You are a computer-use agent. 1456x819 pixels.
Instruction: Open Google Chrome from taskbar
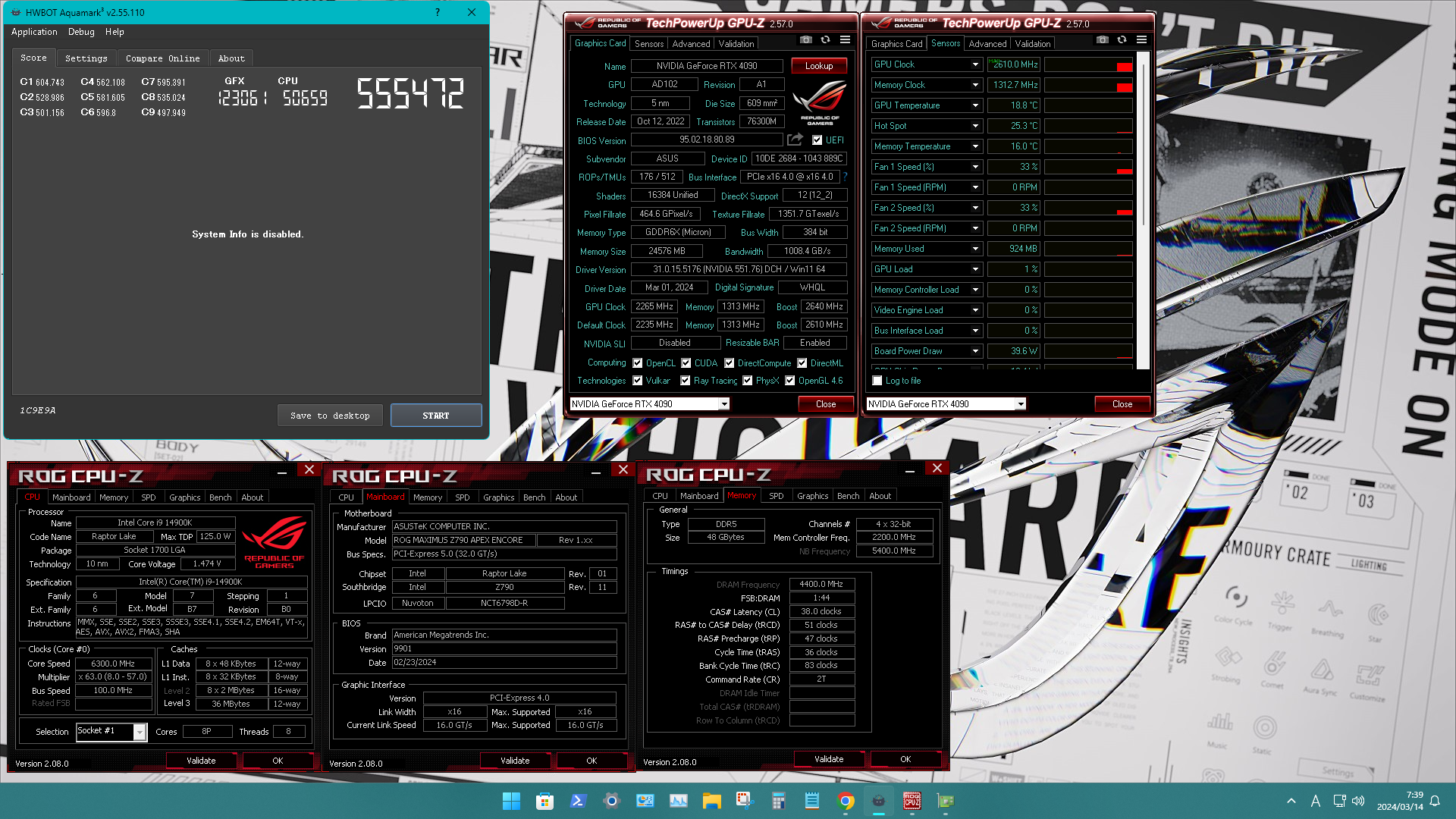pos(845,801)
